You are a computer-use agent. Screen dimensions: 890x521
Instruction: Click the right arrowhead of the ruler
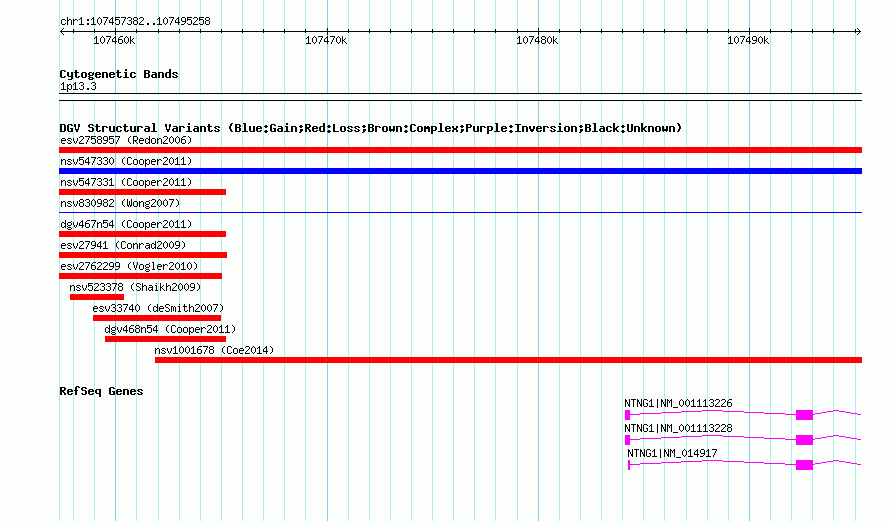click(858, 31)
